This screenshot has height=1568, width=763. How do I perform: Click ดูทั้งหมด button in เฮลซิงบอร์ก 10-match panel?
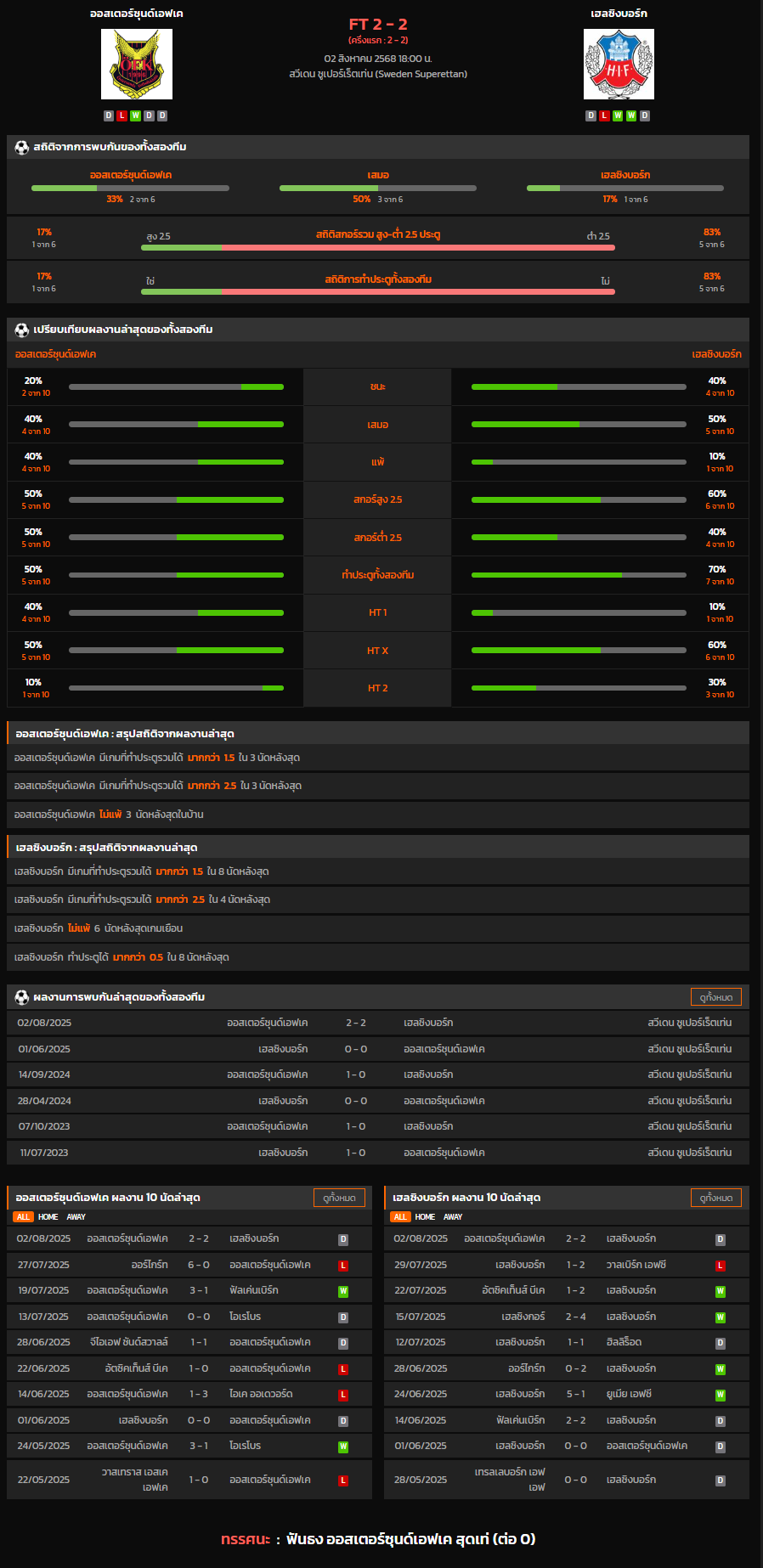click(x=716, y=1198)
